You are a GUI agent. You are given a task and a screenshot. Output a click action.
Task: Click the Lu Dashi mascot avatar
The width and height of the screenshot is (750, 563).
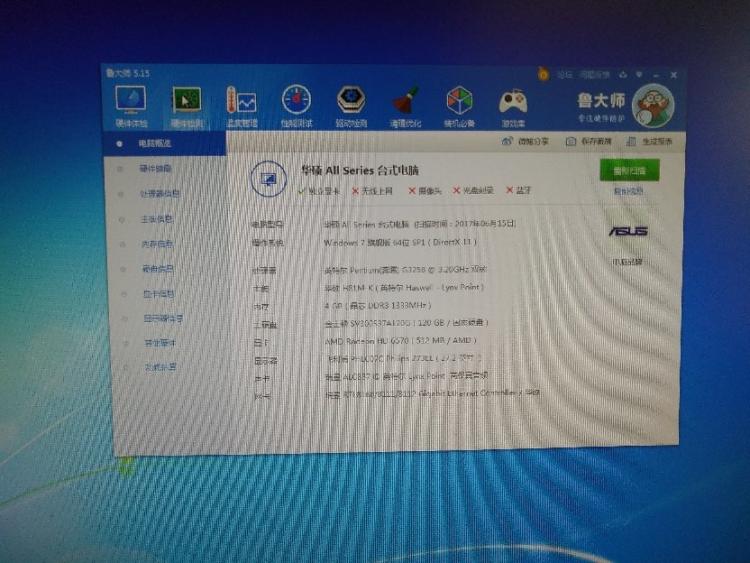(x=653, y=106)
